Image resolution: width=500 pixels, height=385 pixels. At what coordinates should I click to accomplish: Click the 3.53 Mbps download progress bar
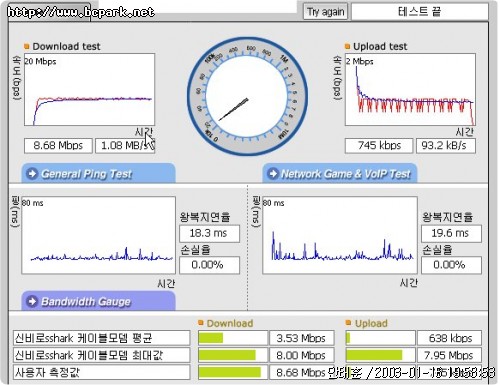(233, 338)
